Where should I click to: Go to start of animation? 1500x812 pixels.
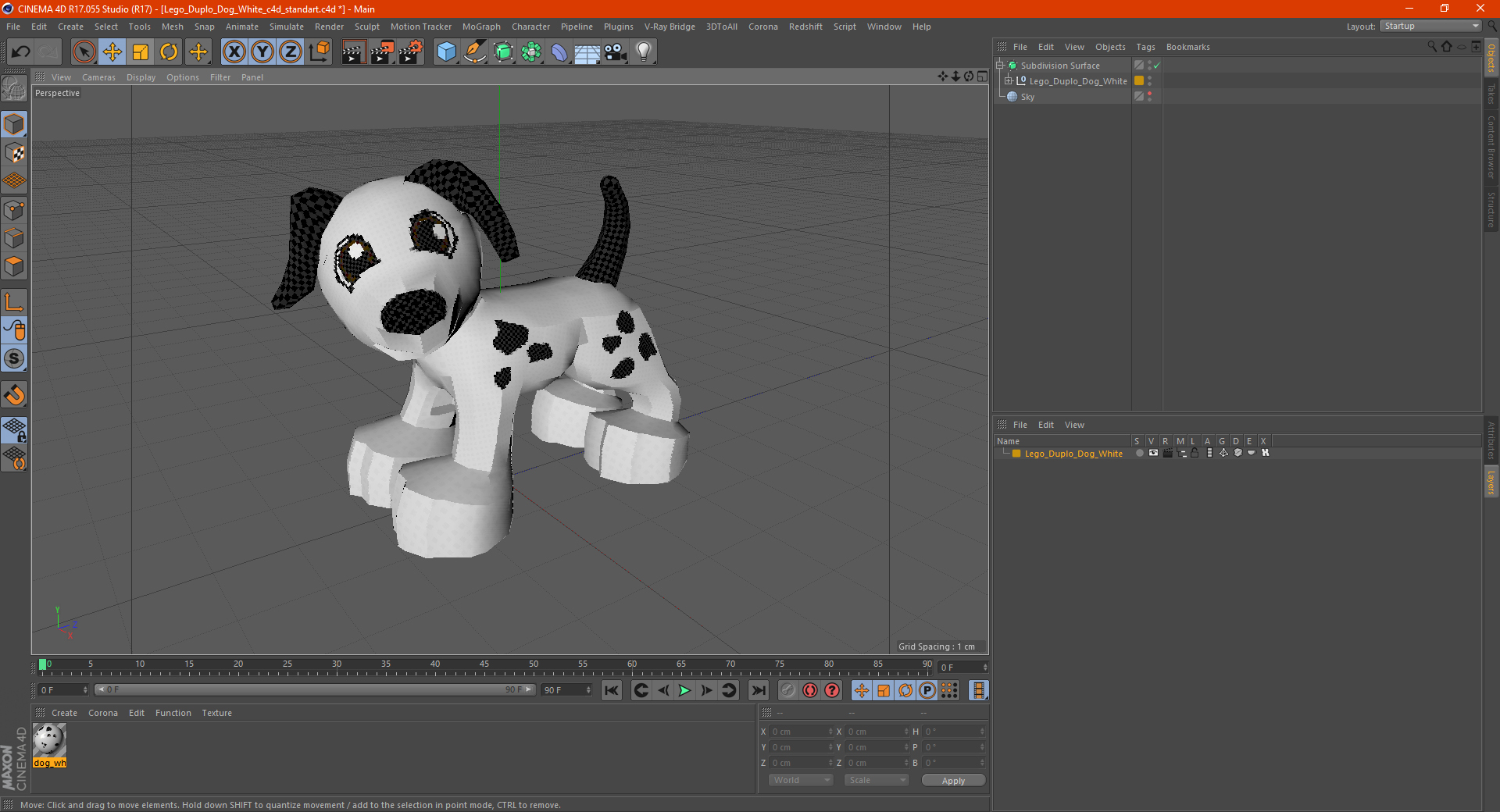click(x=612, y=690)
